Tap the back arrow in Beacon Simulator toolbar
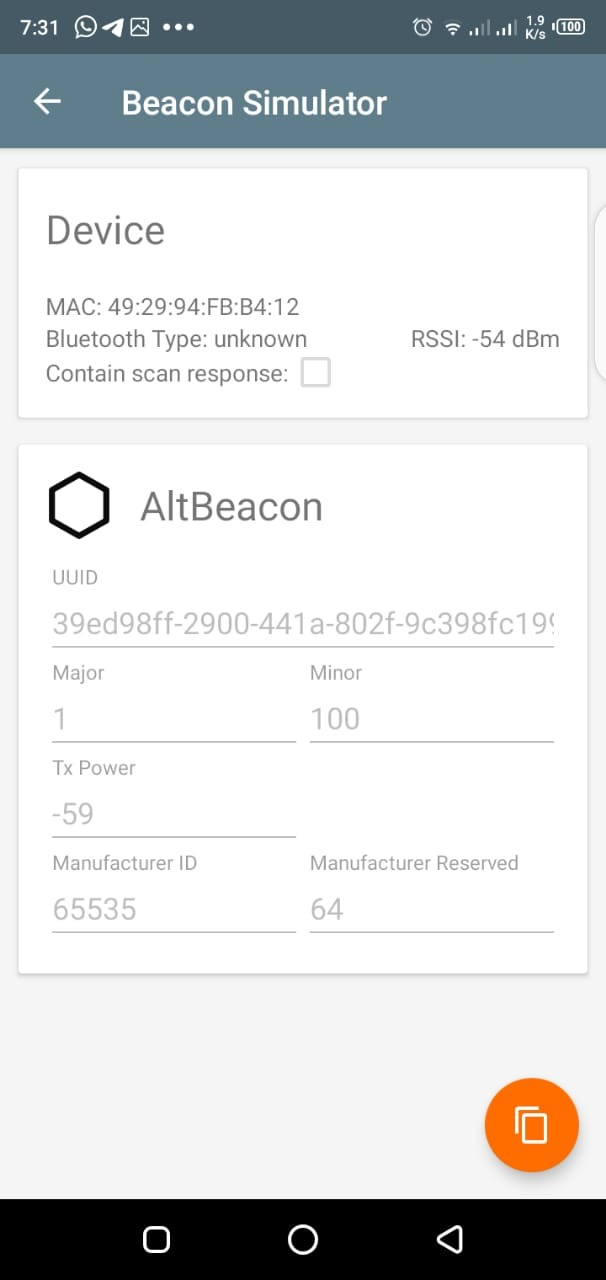606x1280 pixels. point(46,101)
